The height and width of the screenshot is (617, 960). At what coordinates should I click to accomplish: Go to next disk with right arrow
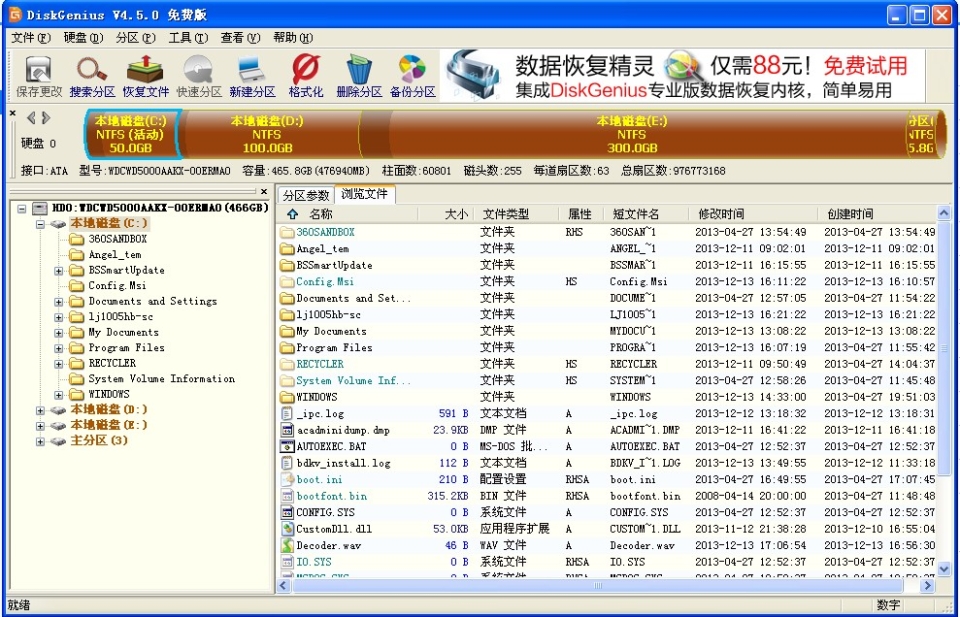coord(46,118)
